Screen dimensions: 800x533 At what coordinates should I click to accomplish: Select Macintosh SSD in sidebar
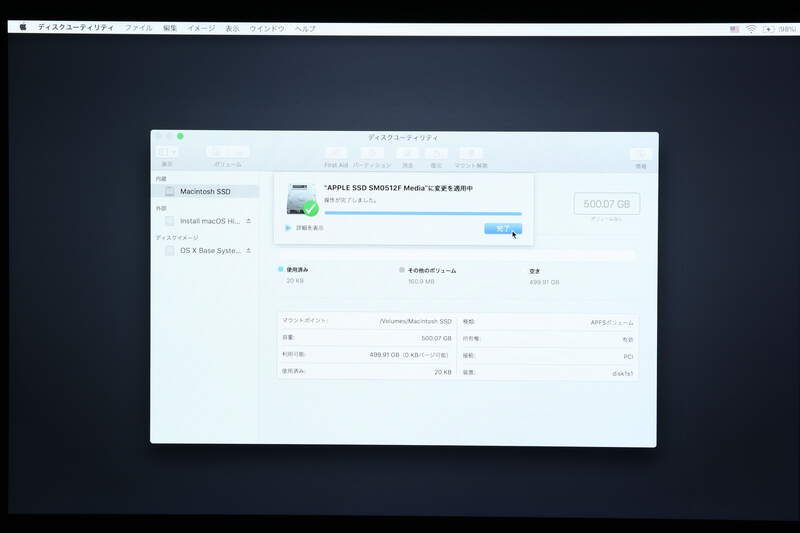(x=206, y=191)
